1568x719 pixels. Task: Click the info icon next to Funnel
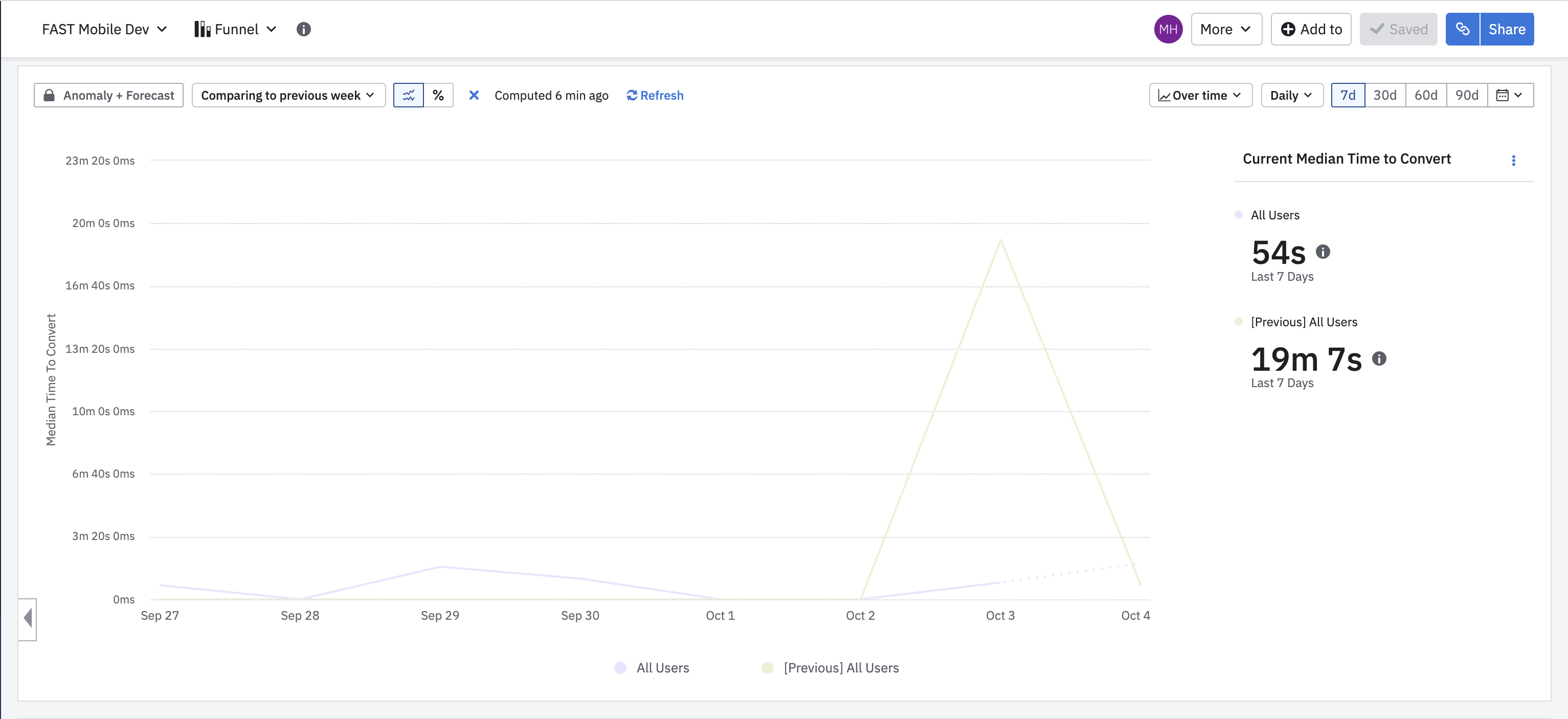coord(303,29)
